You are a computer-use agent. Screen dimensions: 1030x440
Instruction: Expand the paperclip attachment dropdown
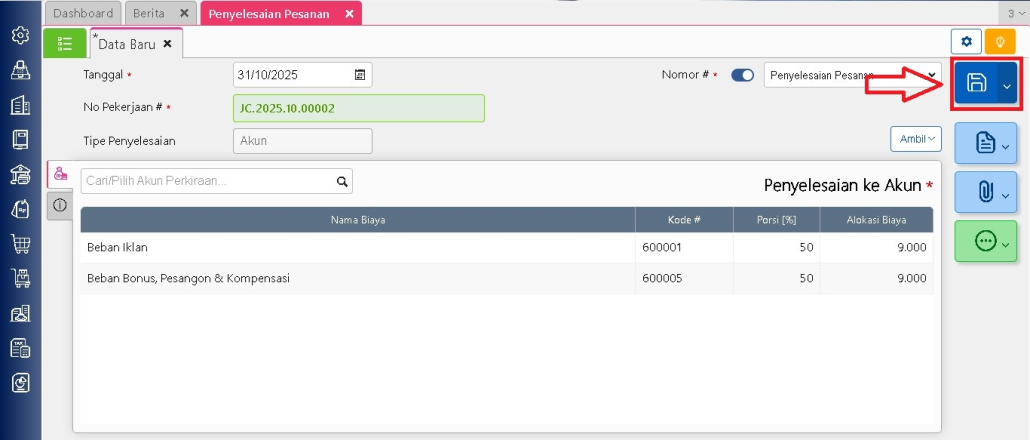[x=1006, y=193]
